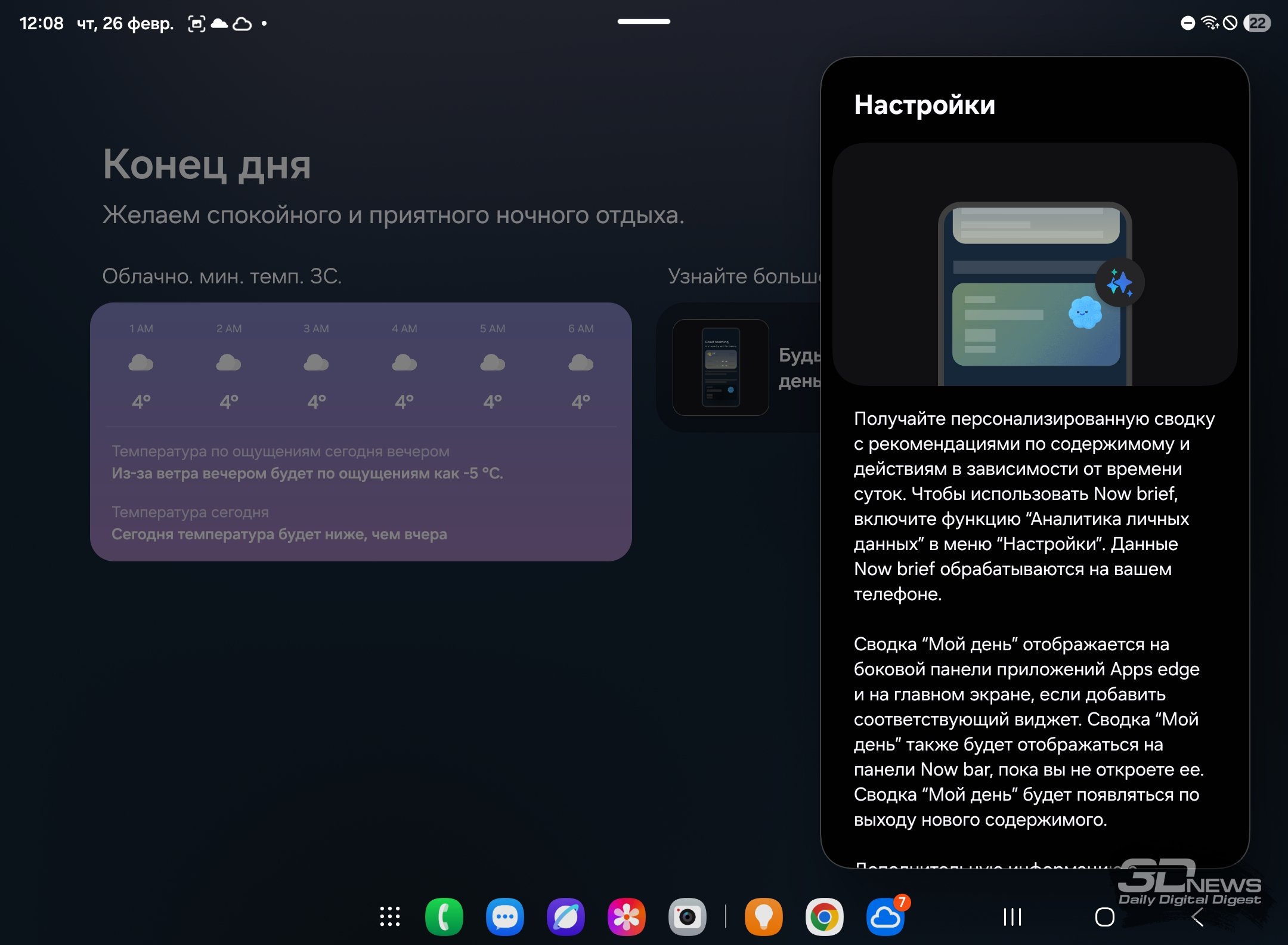Tap the Now brief sparkle illustration
This screenshot has height=945, width=1288.
[1120, 282]
